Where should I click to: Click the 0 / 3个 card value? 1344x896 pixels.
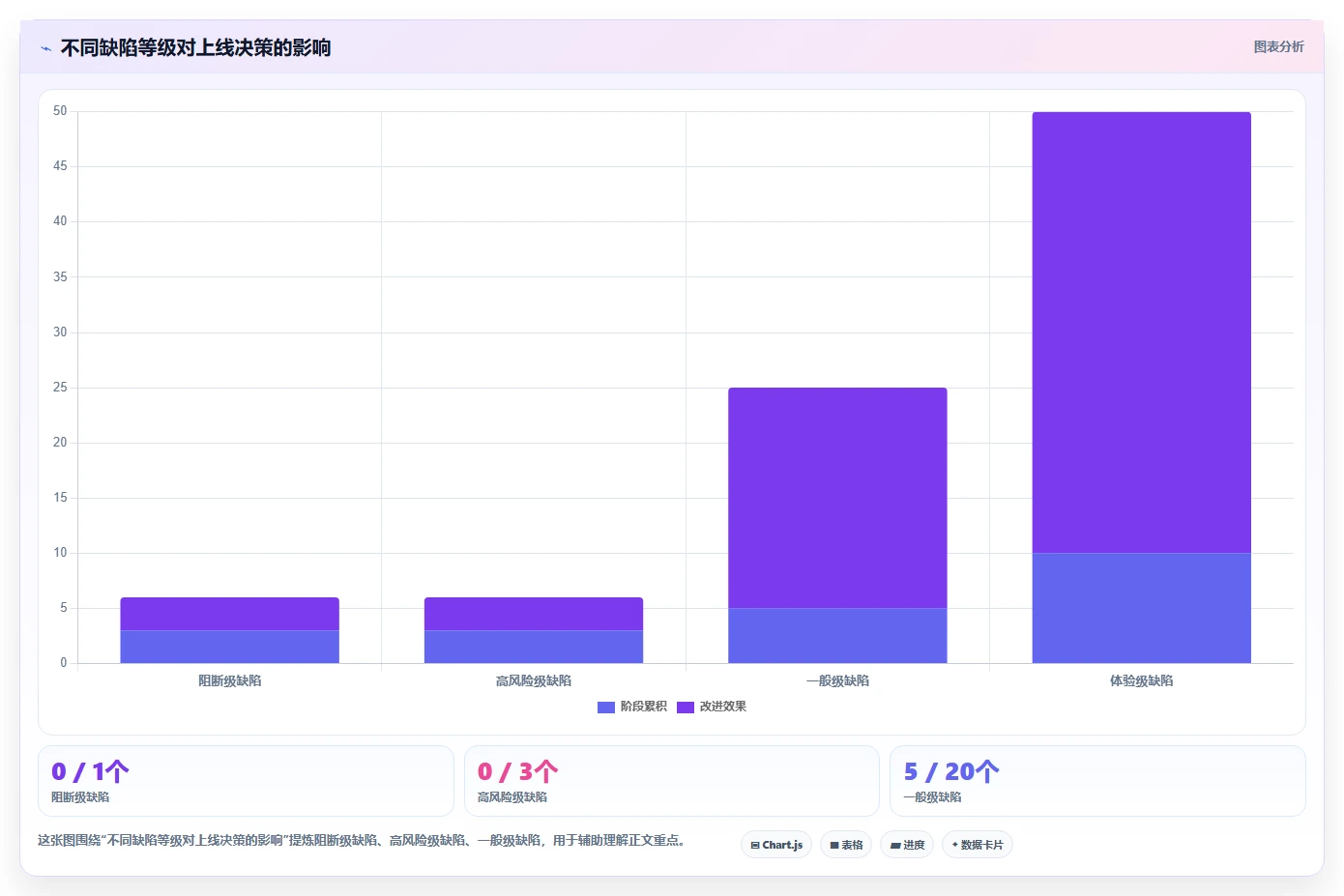pyautogui.click(x=517, y=771)
